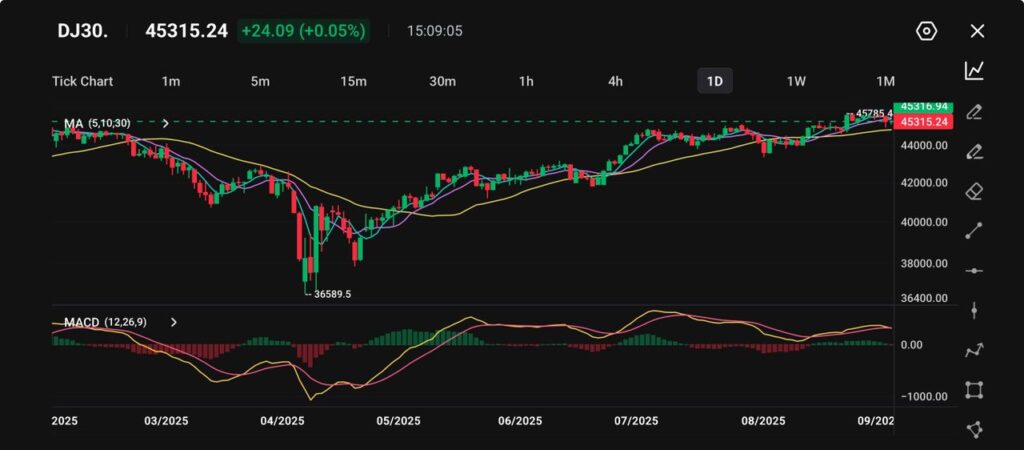Expand the MA (5,10,30) indicator settings
Viewport: 1024px width, 450px height.
click(165, 123)
